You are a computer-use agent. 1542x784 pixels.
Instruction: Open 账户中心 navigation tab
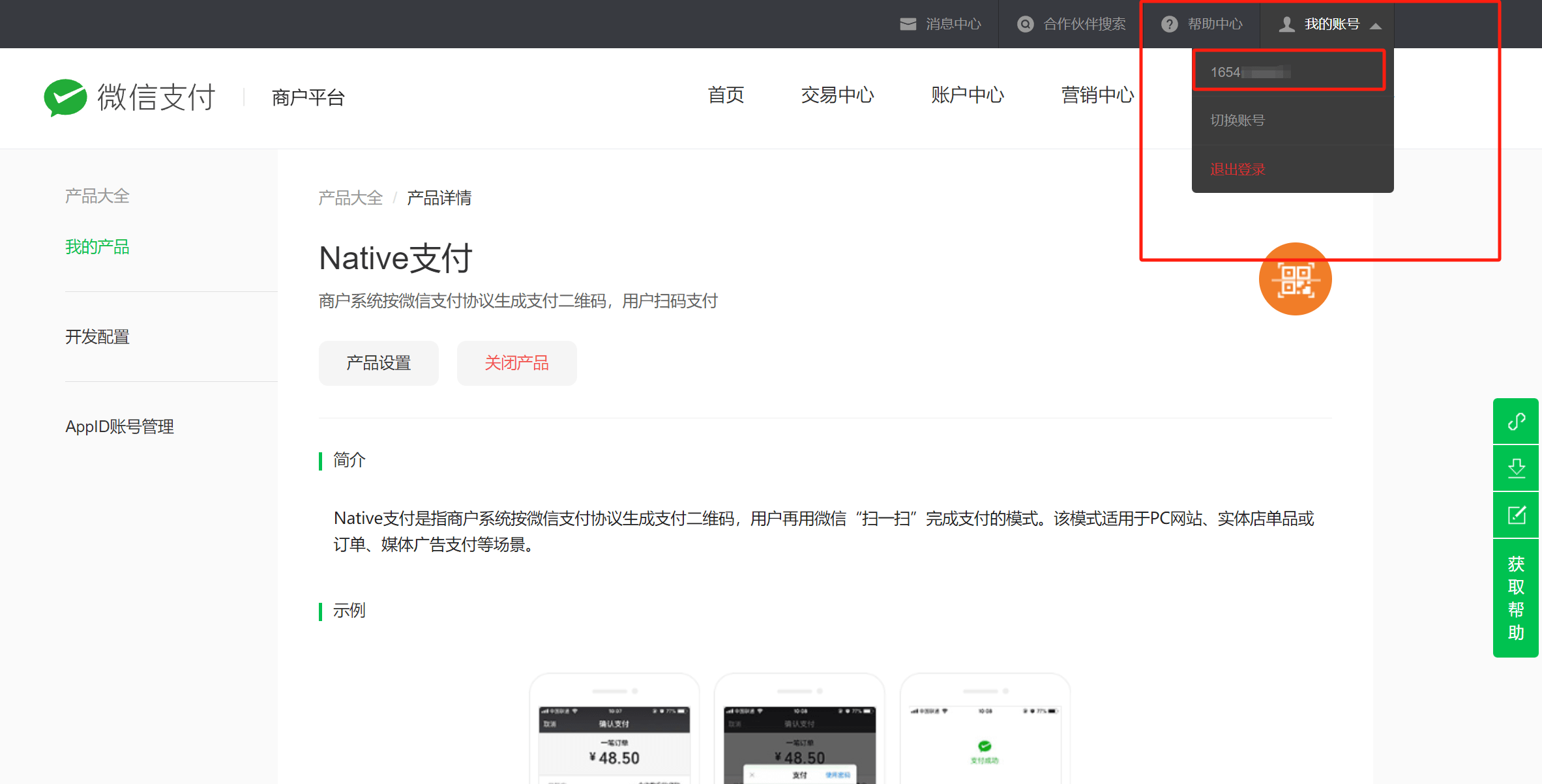968,95
